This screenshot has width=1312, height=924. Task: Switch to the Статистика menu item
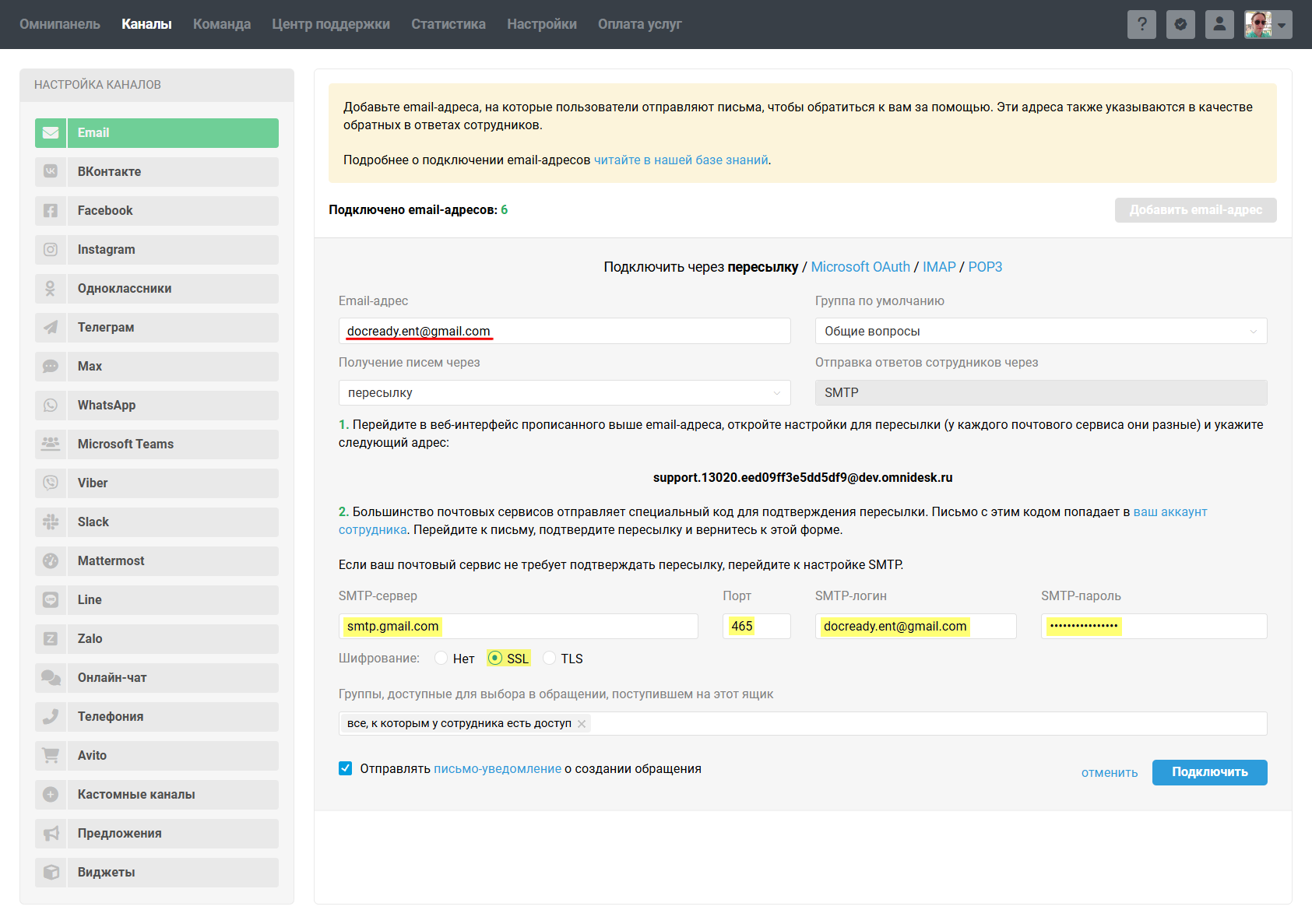pyautogui.click(x=448, y=24)
